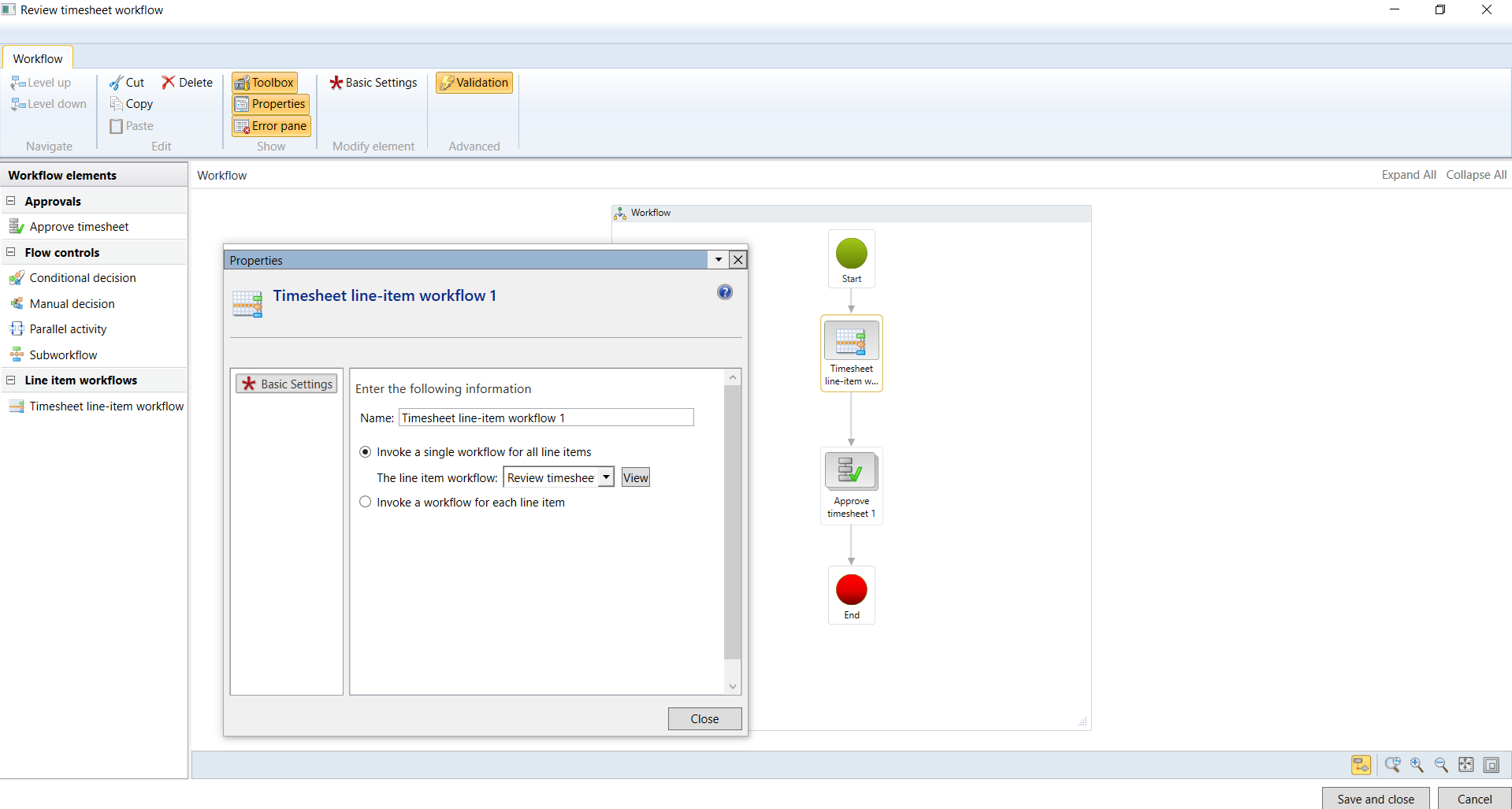Screen dimensions: 1512x809
Task: Switch to the Workflow ribbon tab
Action: (x=37, y=58)
